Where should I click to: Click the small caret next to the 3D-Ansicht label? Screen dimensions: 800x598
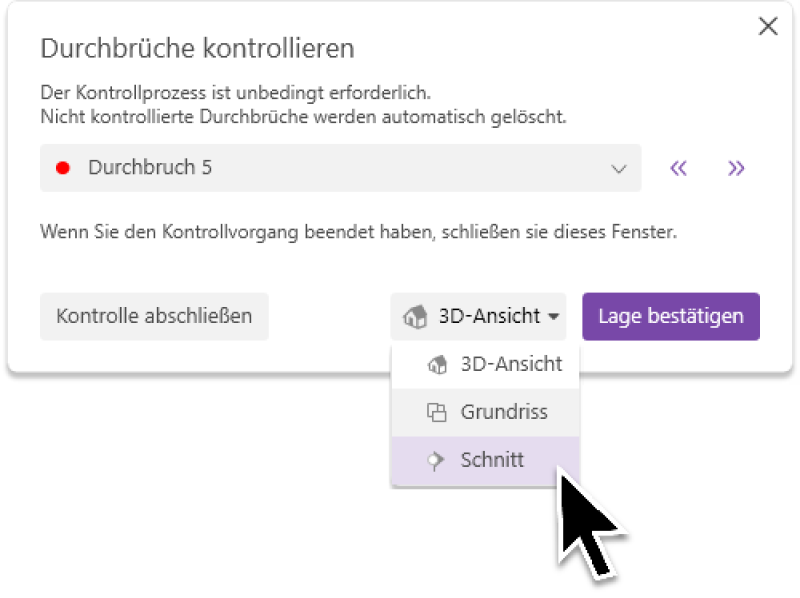[552, 317]
